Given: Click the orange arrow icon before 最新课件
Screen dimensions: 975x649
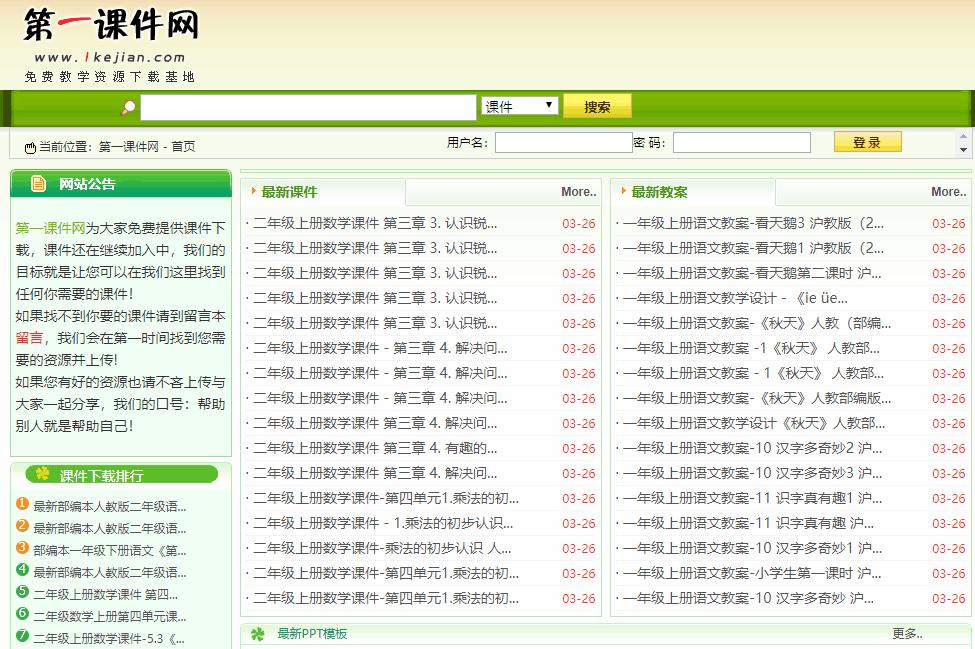Looking at the screenshot, I should 253,191.
